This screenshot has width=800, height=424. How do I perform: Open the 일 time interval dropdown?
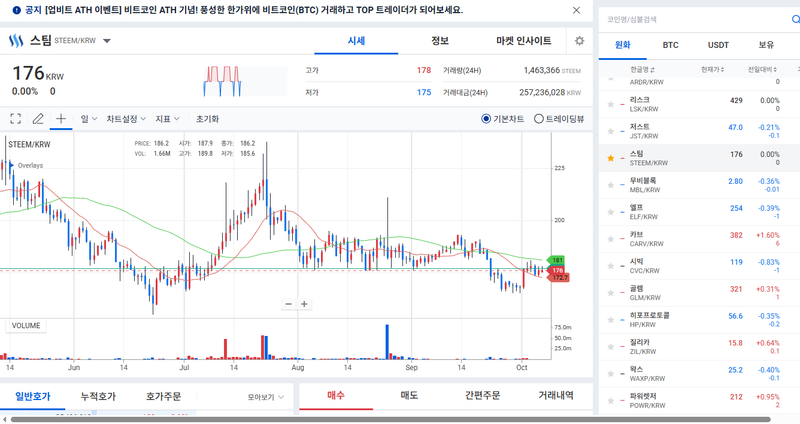point(88,118)
